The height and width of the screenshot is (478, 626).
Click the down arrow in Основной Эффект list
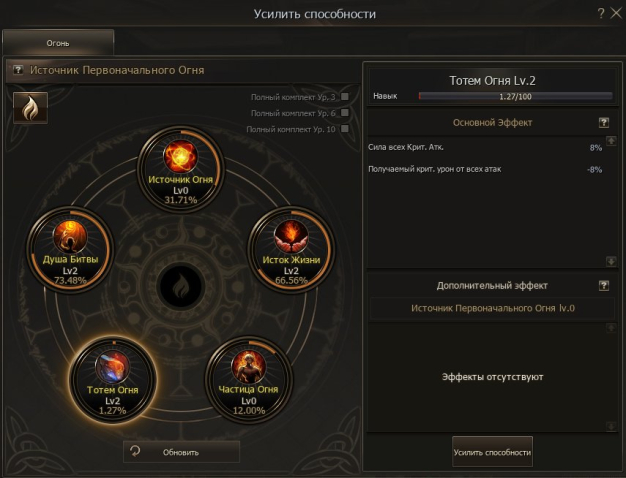pyautogui.click(x=611, y=261)
